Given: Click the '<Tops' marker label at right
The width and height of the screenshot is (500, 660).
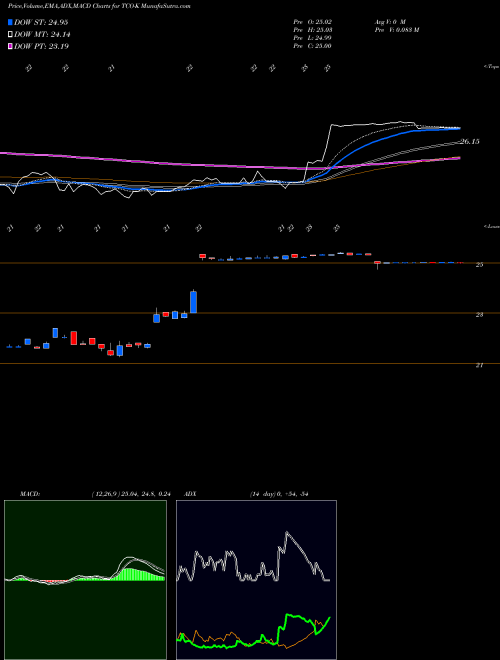Looking at the screenshot, I should (492, 67).
